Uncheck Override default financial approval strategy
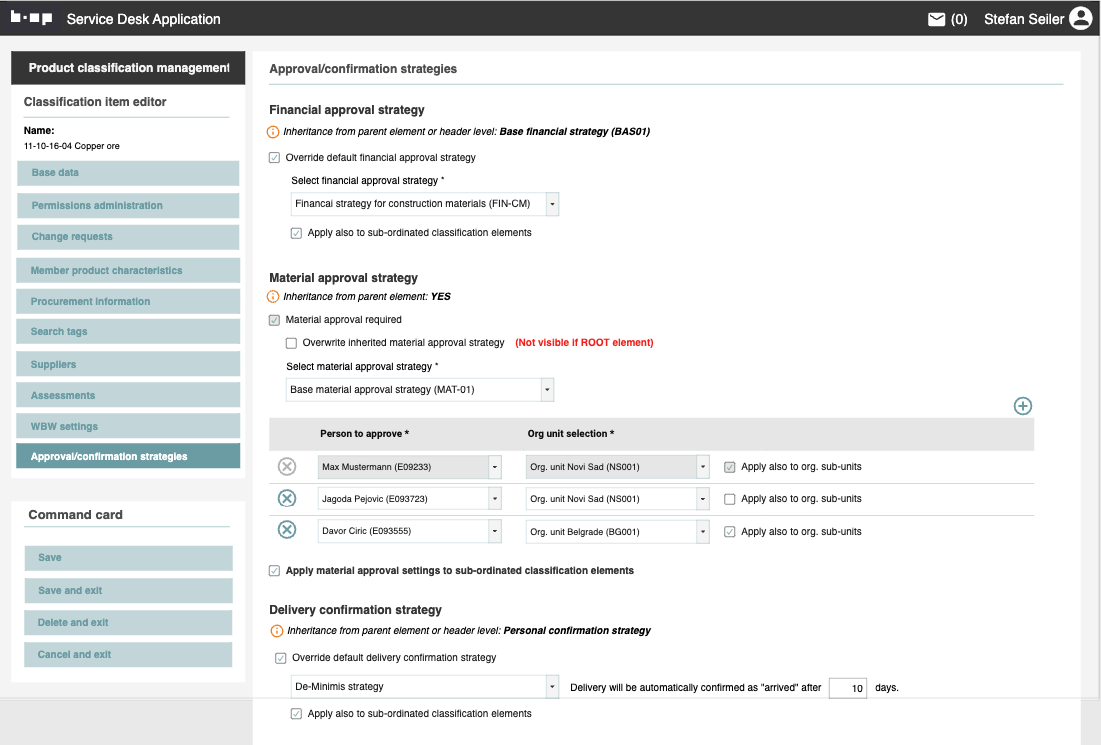The height and width of the screenshot is (745, 1101). 275,158
